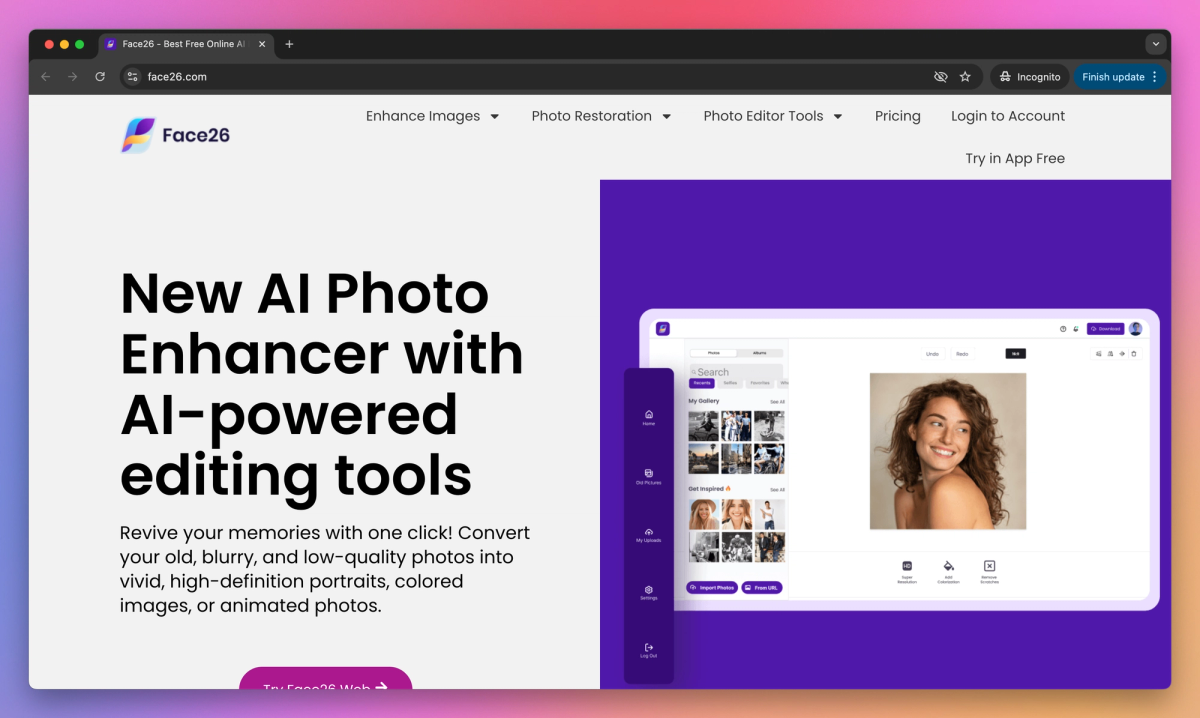Click the browser forward arrow

pos(73,77)
